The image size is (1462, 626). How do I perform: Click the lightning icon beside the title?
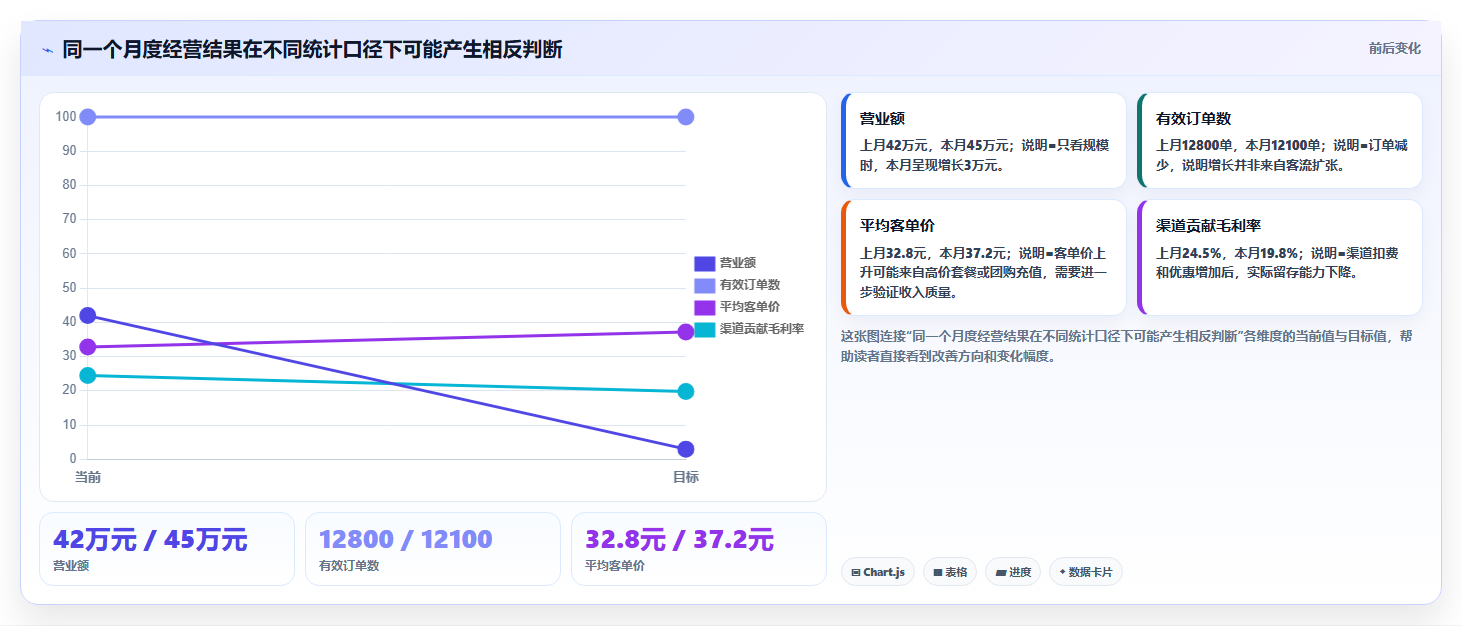[47, 50]
